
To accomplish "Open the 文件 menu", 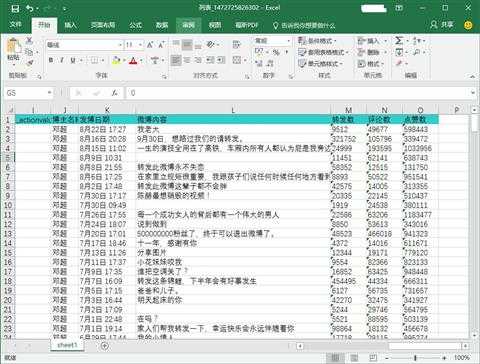I will tap(15, 25).
